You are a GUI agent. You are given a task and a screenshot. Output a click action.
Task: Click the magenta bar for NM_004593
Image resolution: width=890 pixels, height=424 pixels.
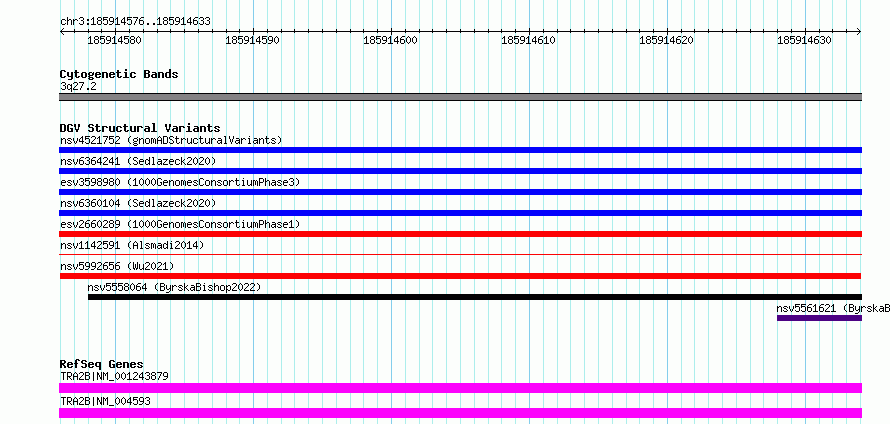[x=460, y=413]
